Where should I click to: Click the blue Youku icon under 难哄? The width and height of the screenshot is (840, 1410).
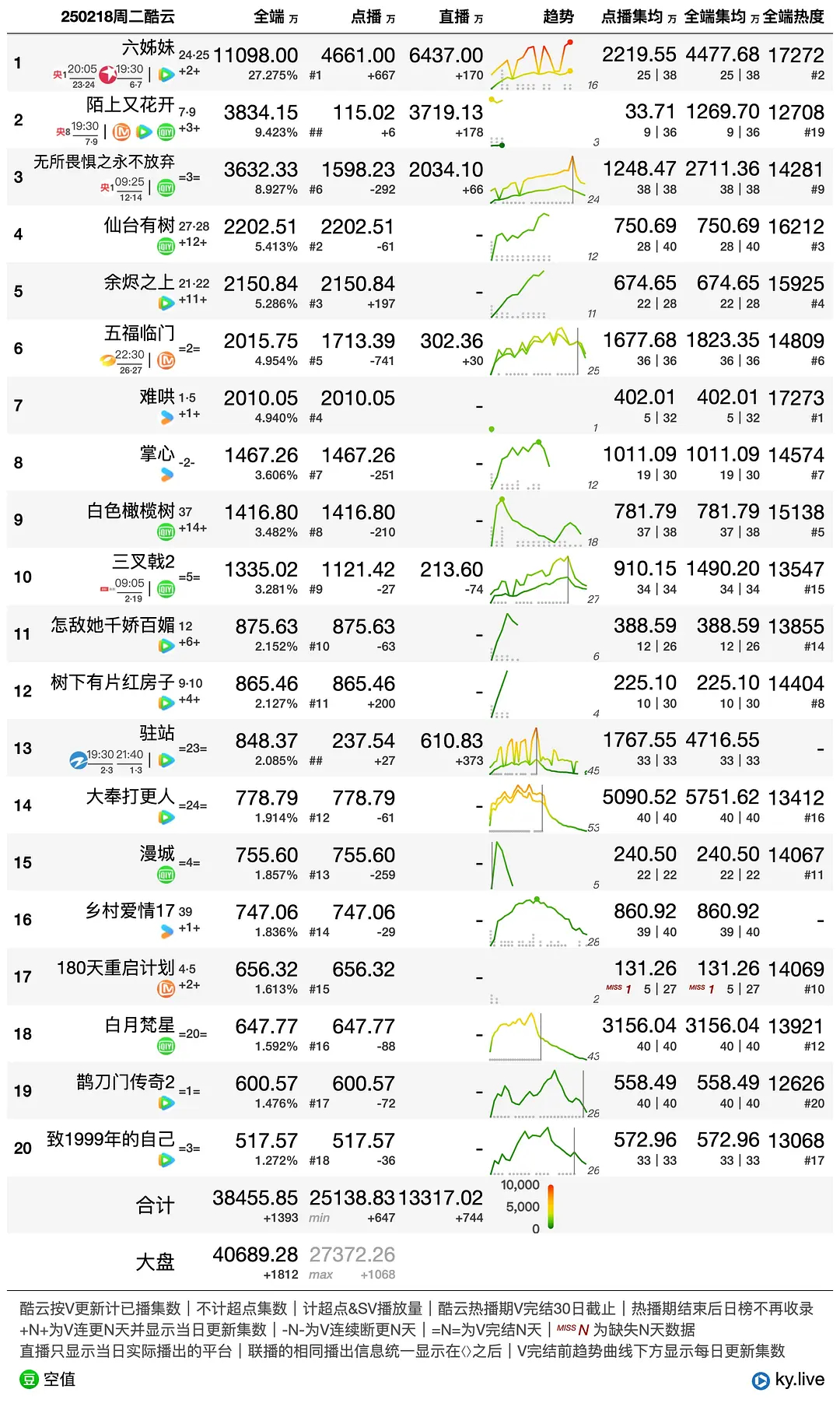[x=166, y=417]
